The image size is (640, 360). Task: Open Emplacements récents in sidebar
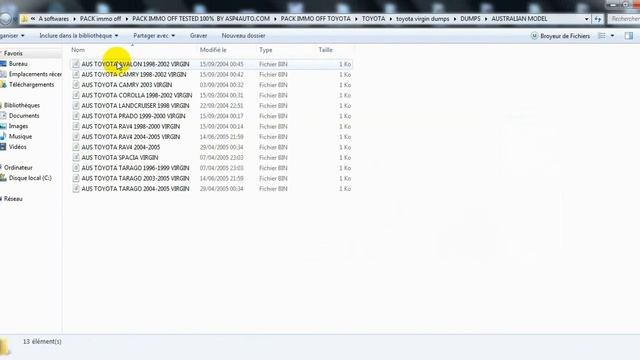[35, 74]
